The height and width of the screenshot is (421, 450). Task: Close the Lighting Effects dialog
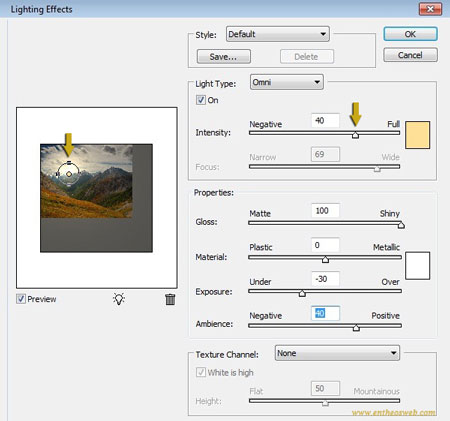430,9
